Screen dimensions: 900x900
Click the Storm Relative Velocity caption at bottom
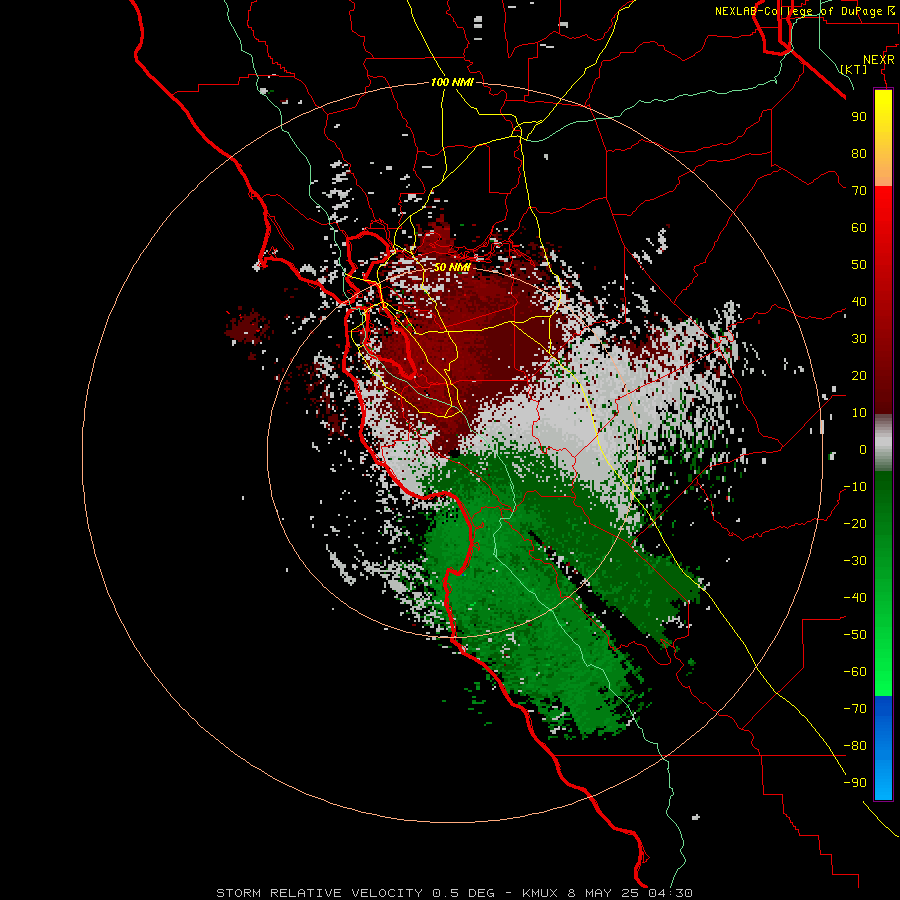[454, 893]
